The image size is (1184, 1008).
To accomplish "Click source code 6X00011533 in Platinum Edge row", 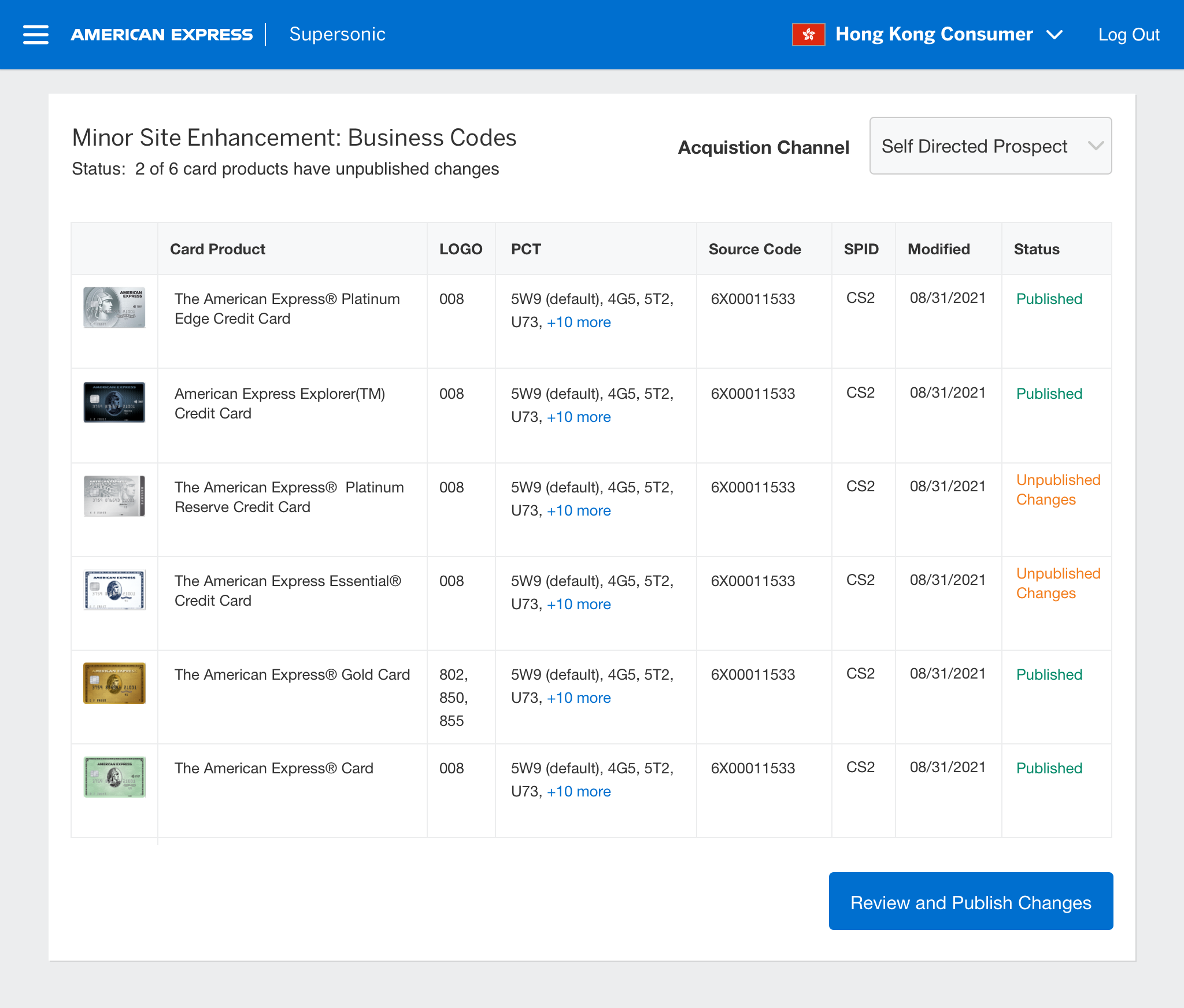I will pyautogui.click(x=753, y=299).
